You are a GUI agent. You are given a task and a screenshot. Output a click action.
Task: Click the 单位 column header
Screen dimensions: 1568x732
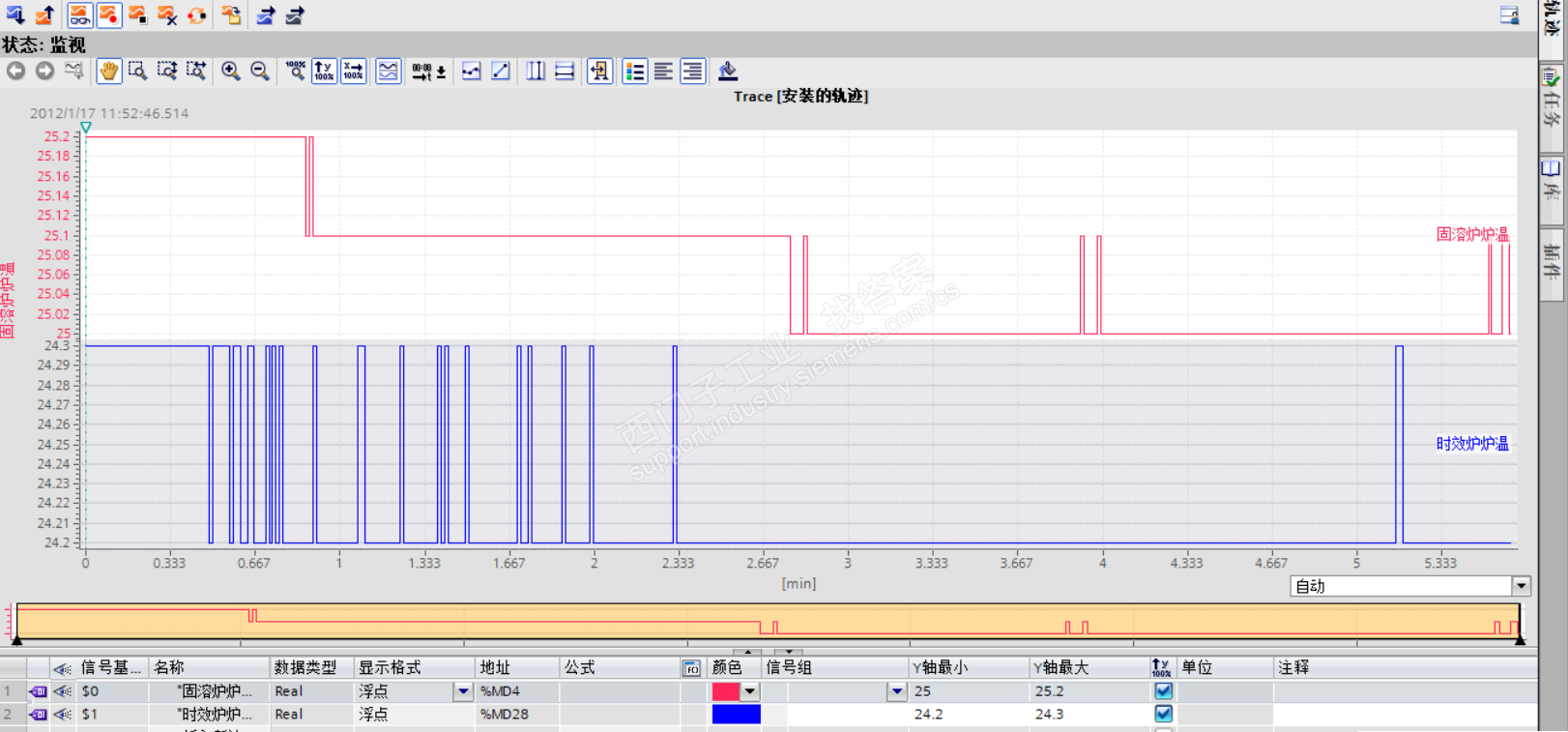pos(1225,667)
